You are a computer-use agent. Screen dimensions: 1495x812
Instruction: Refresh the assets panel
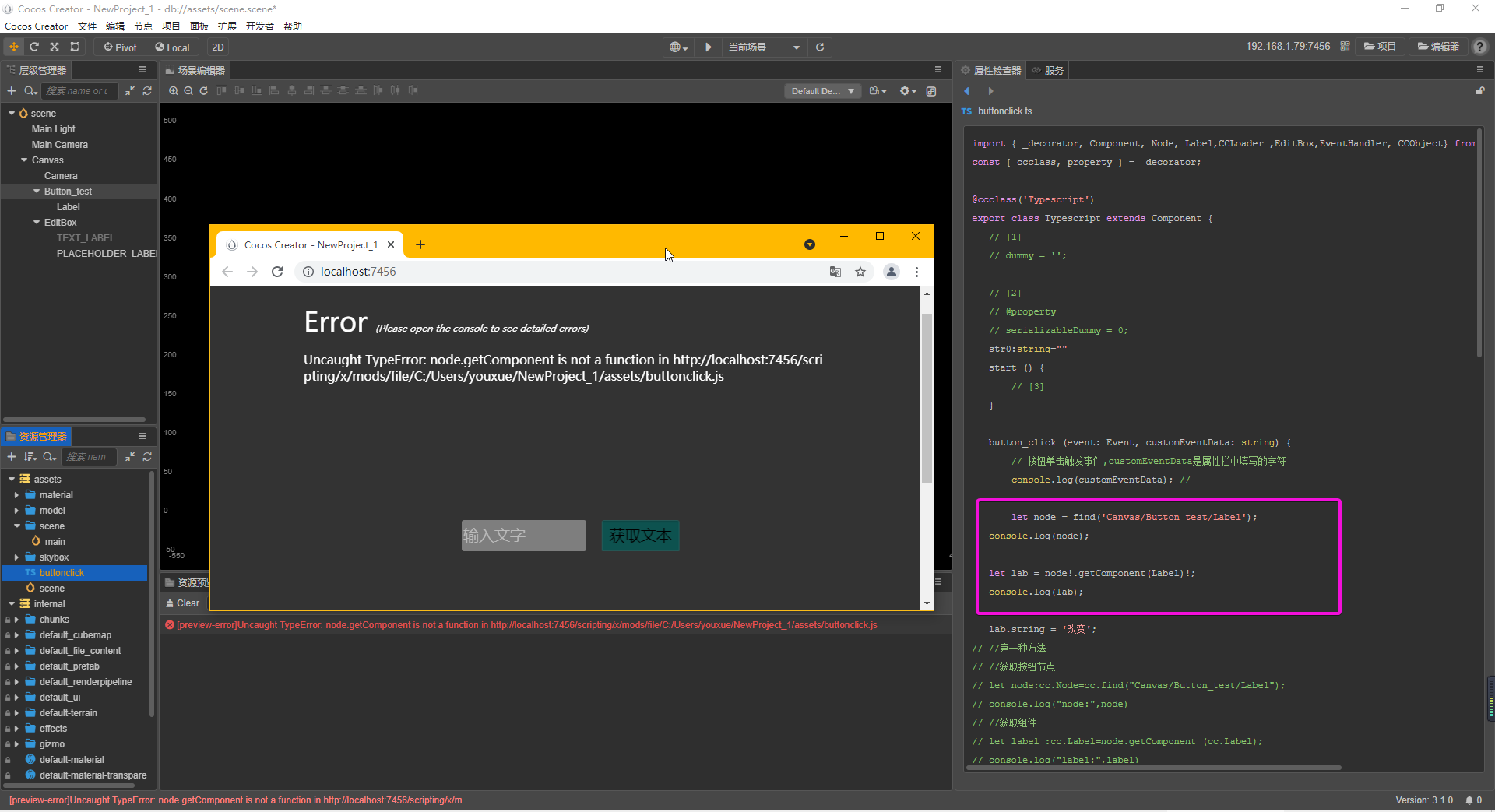[147, 457]
